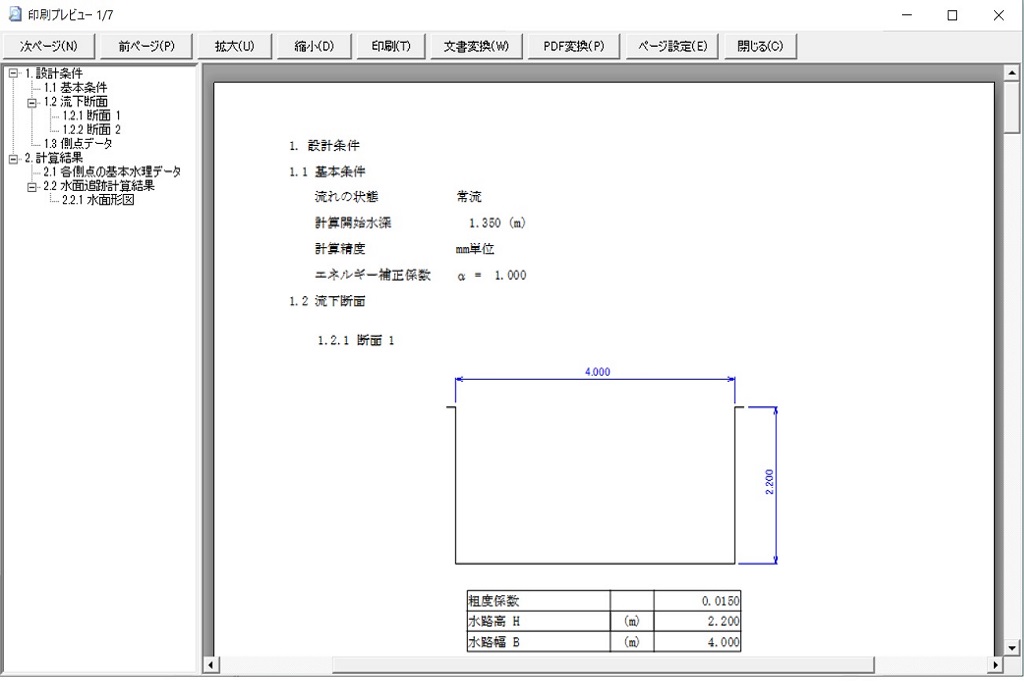
Task: Click the 印刷プレビュー window title icon
Action: (14, 14)
